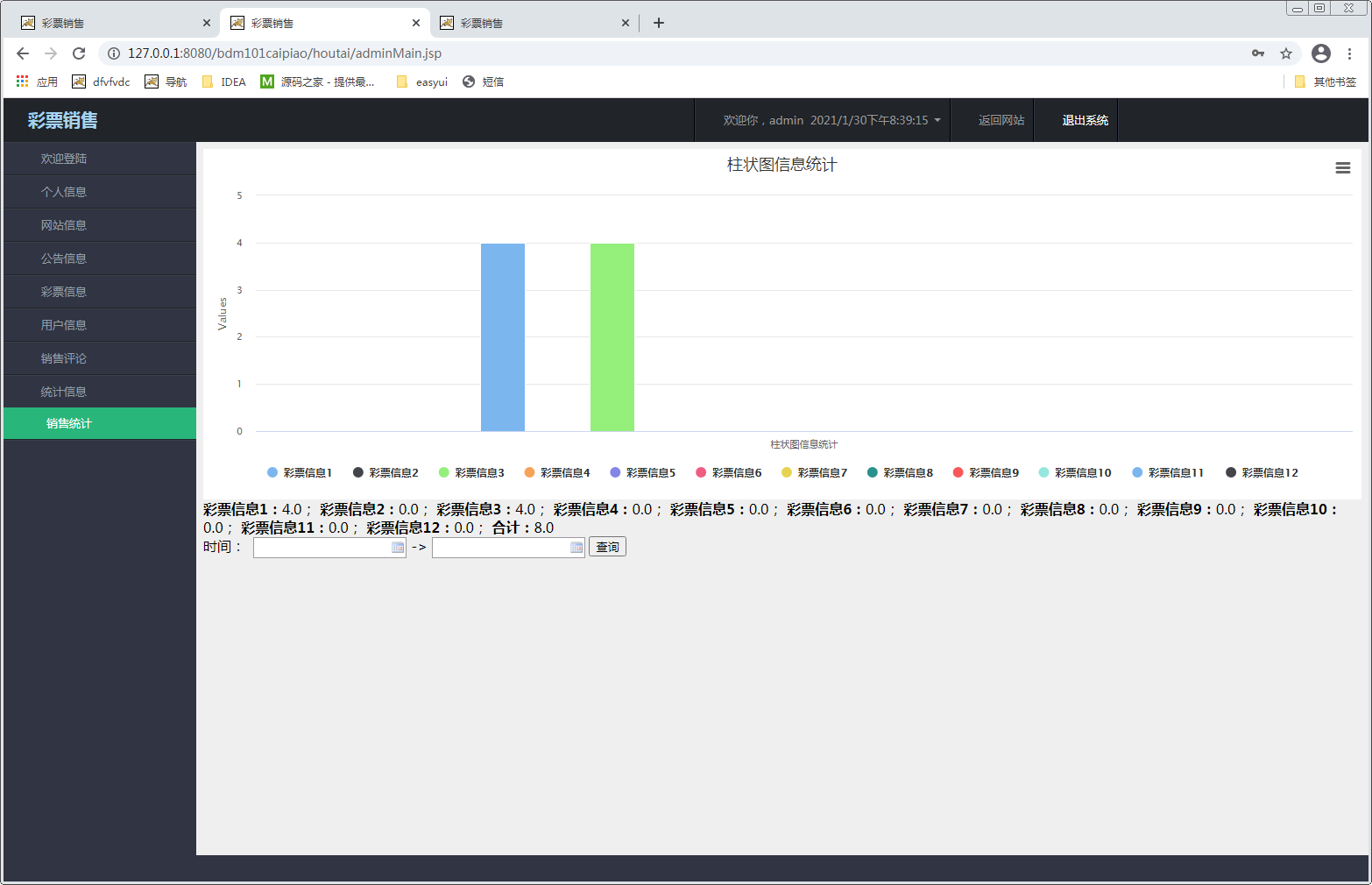Click the green 彩票信息3 bar
Image resolution: width=1372 pixels, height=885 pixels.
612,337
